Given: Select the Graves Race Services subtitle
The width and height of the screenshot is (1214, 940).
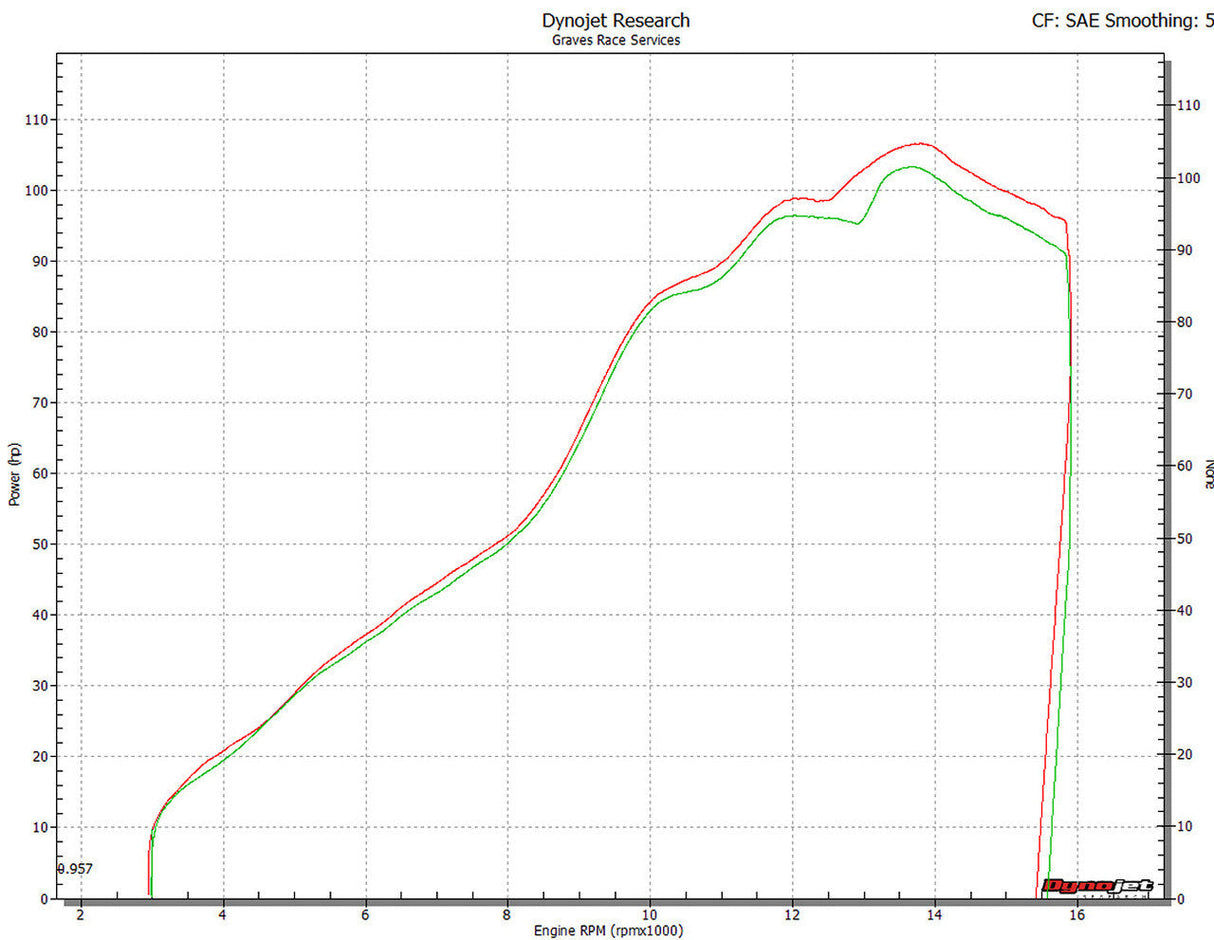Looking at the screenshot, I should click(x=615, y=41).
